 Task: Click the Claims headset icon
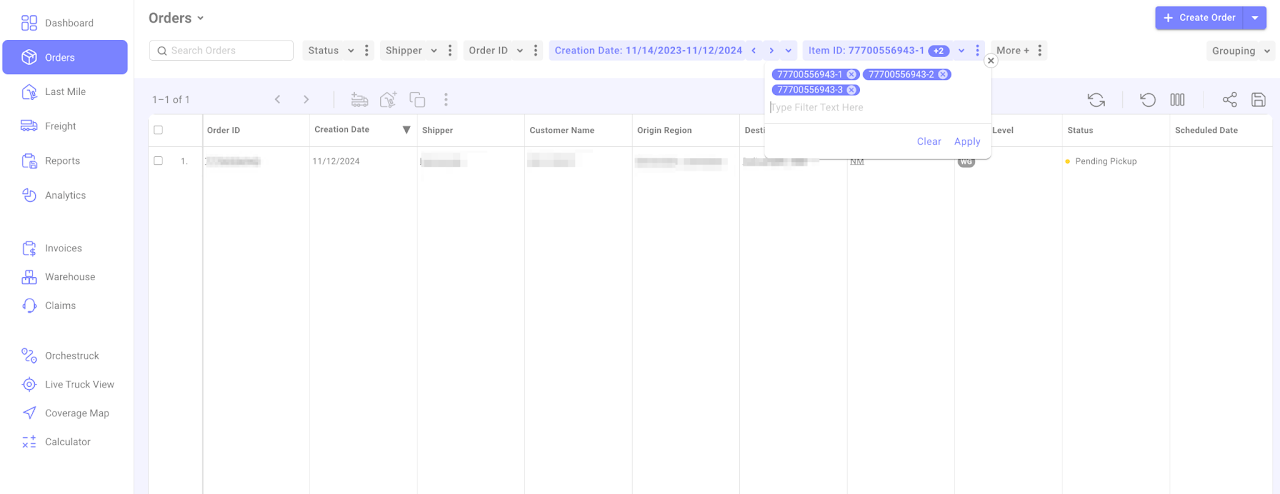click(x=29, y=306)
